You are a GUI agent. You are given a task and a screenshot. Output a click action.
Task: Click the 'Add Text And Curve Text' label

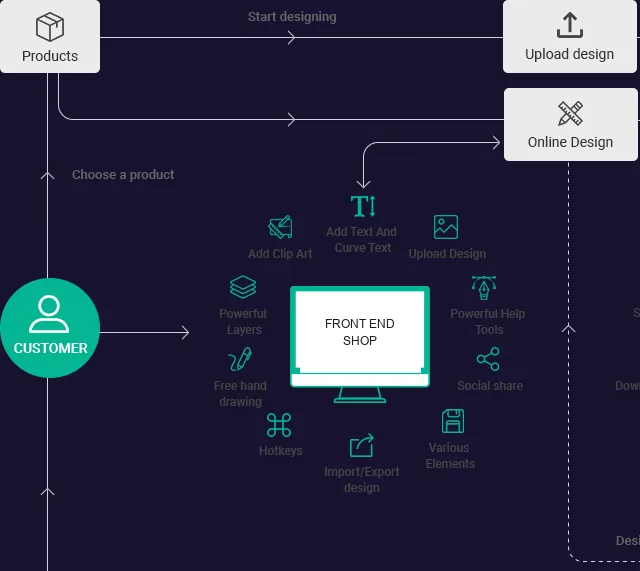[362, 240]
